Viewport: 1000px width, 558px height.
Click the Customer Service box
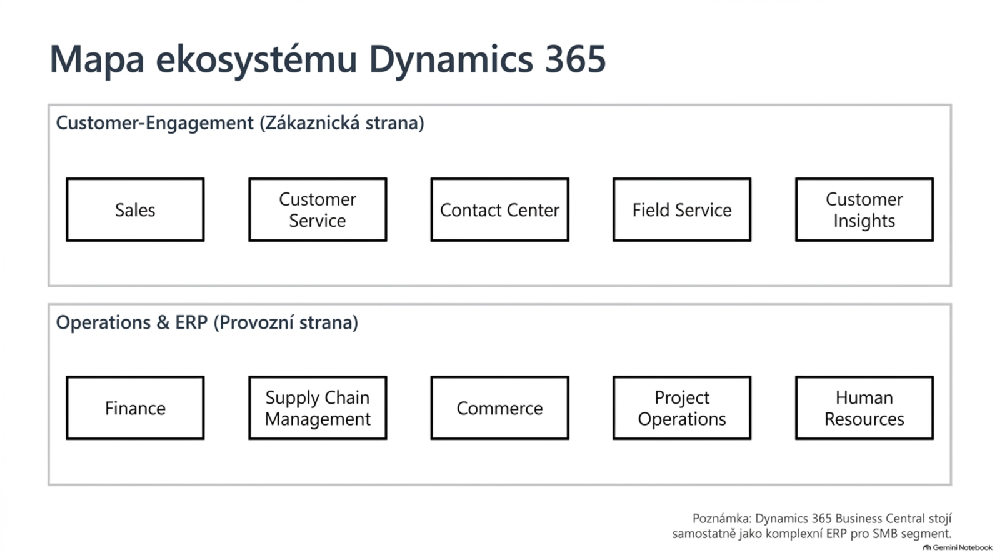318,209
